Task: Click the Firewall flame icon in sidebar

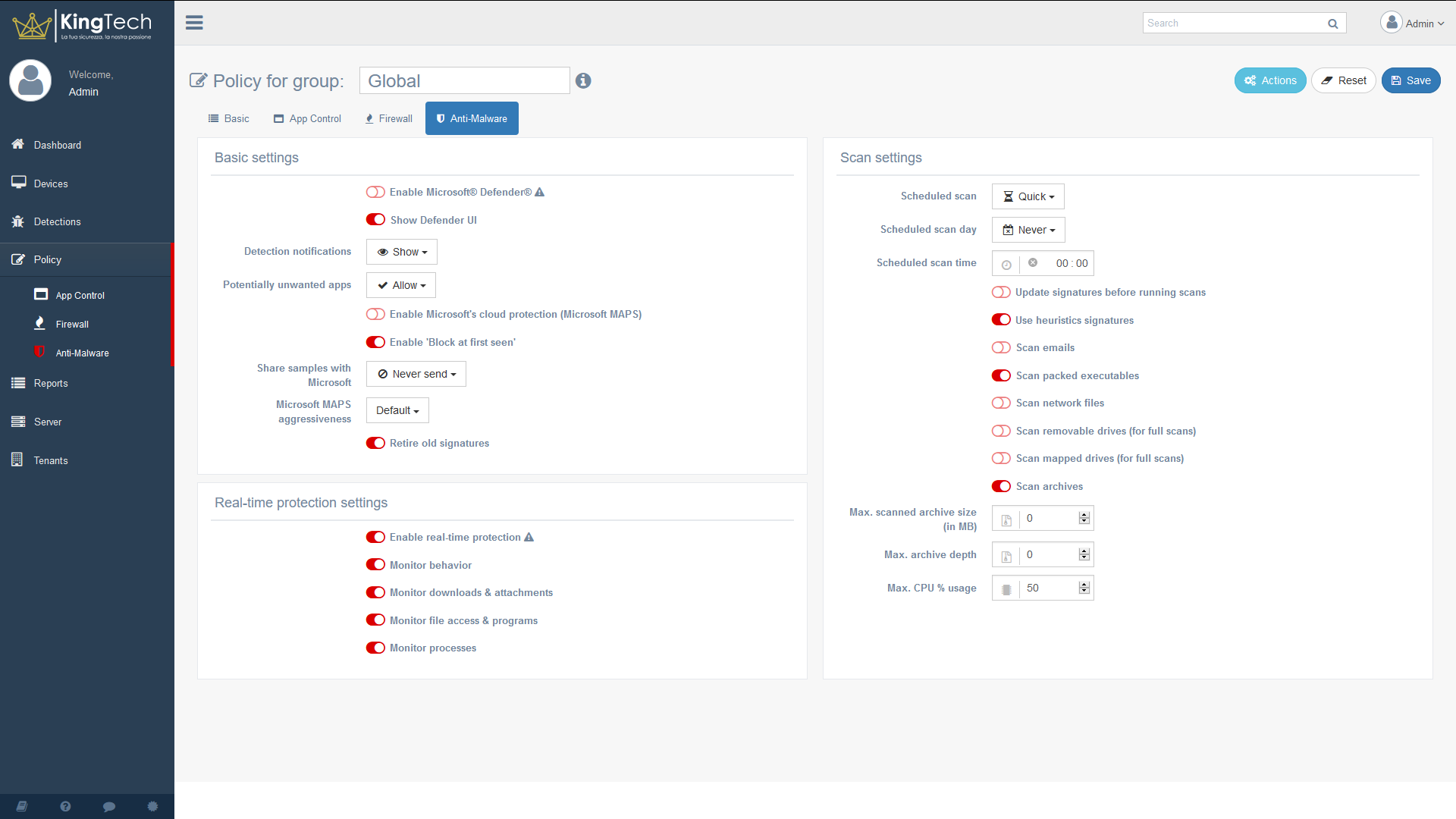Action: tap(39, 323)
